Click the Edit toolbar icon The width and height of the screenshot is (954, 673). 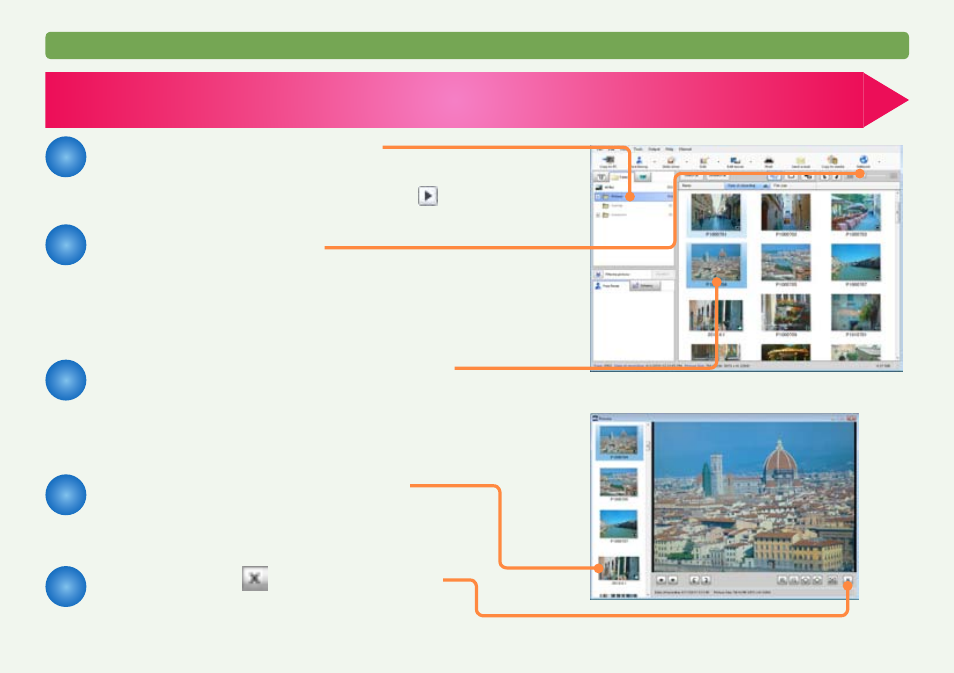(x=704, y=160)
